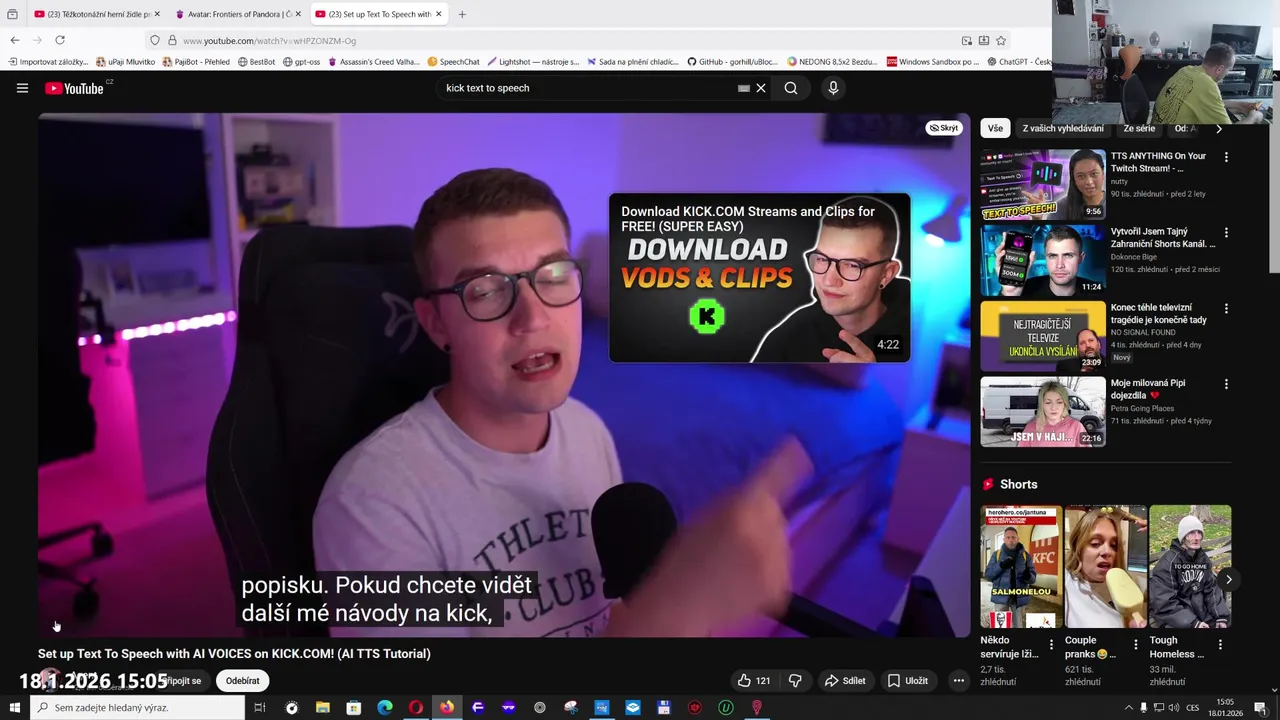Open Firefox from the Windows taskbar
Image resolution: width=1280 pixels, height=720 pixels.
tap(447, 708)
